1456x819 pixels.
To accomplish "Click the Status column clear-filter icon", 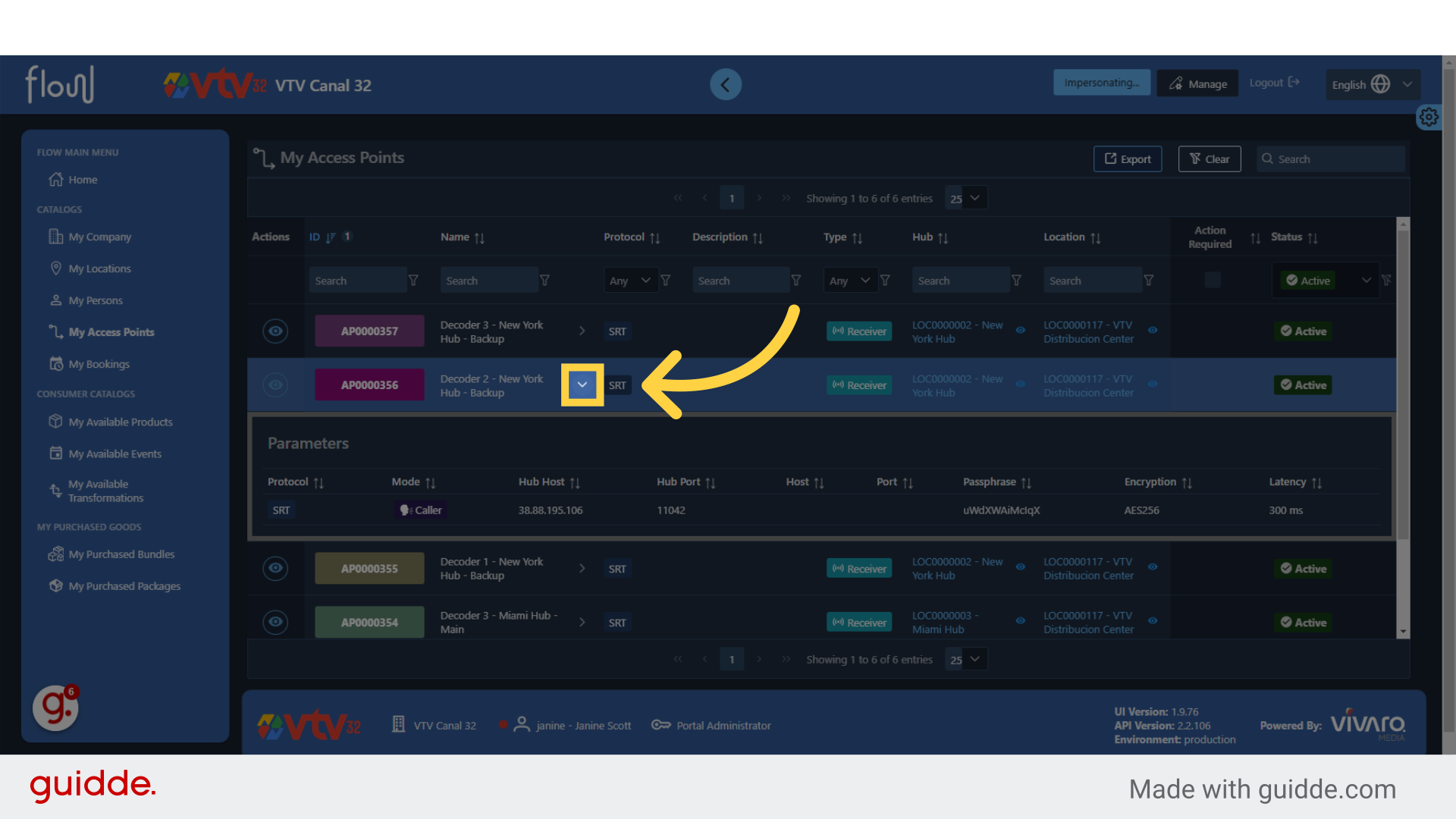I will (x=1386, y=281).
